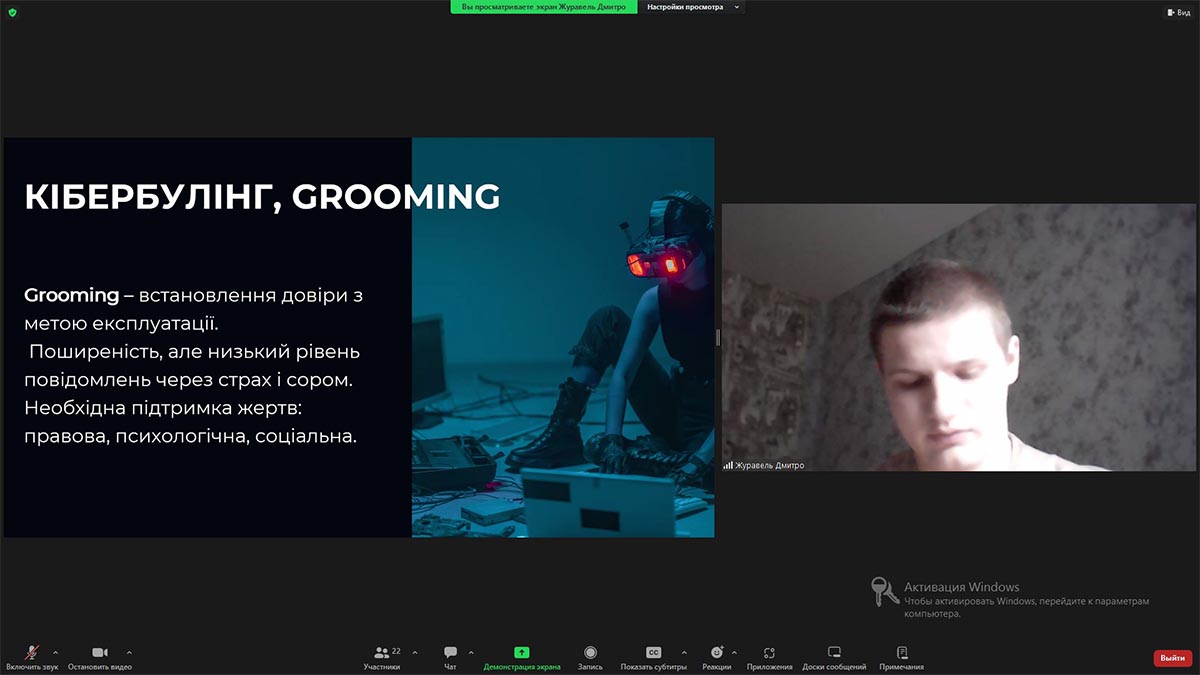This screenshot has width=1200, height=675.
Task: Click the Вид view layout menu
Action: pos(1178,12)
